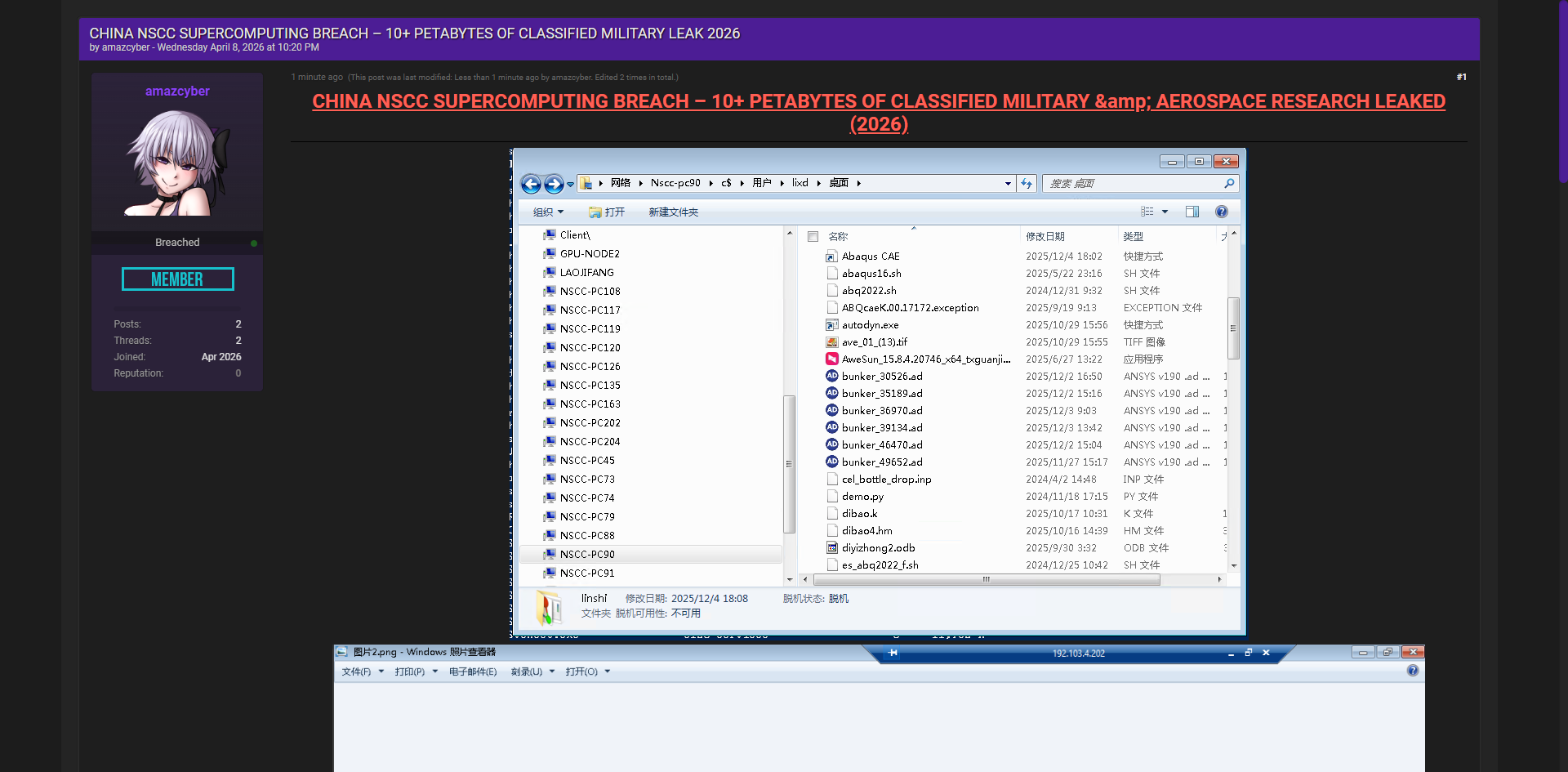Open amazcyber's profile username link
The height and width of the screenshot is (772, 1568).
tap(177, 91)
